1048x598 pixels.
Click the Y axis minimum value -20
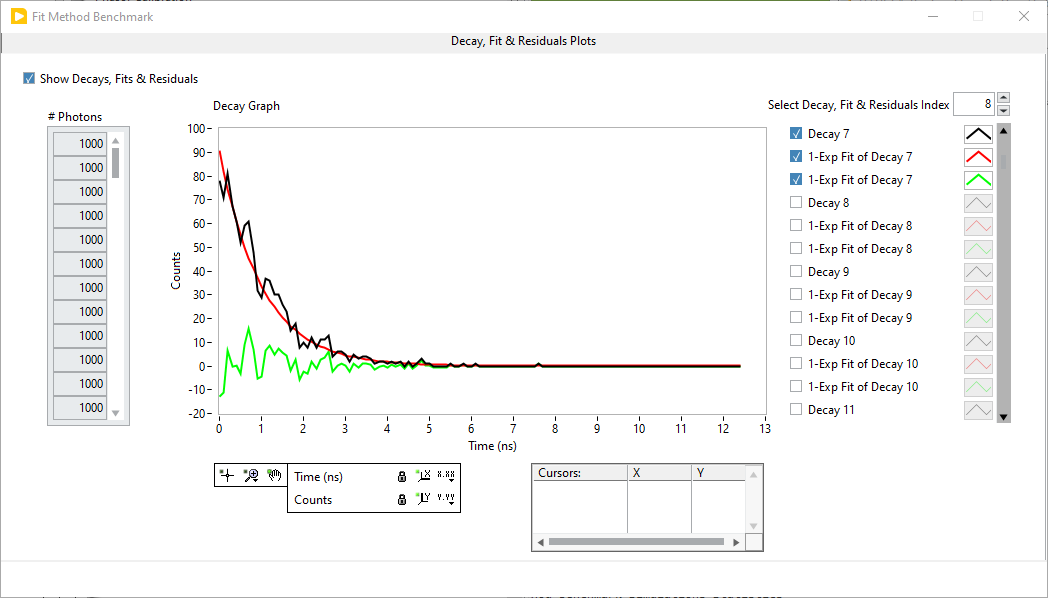[x=196, y=414]
